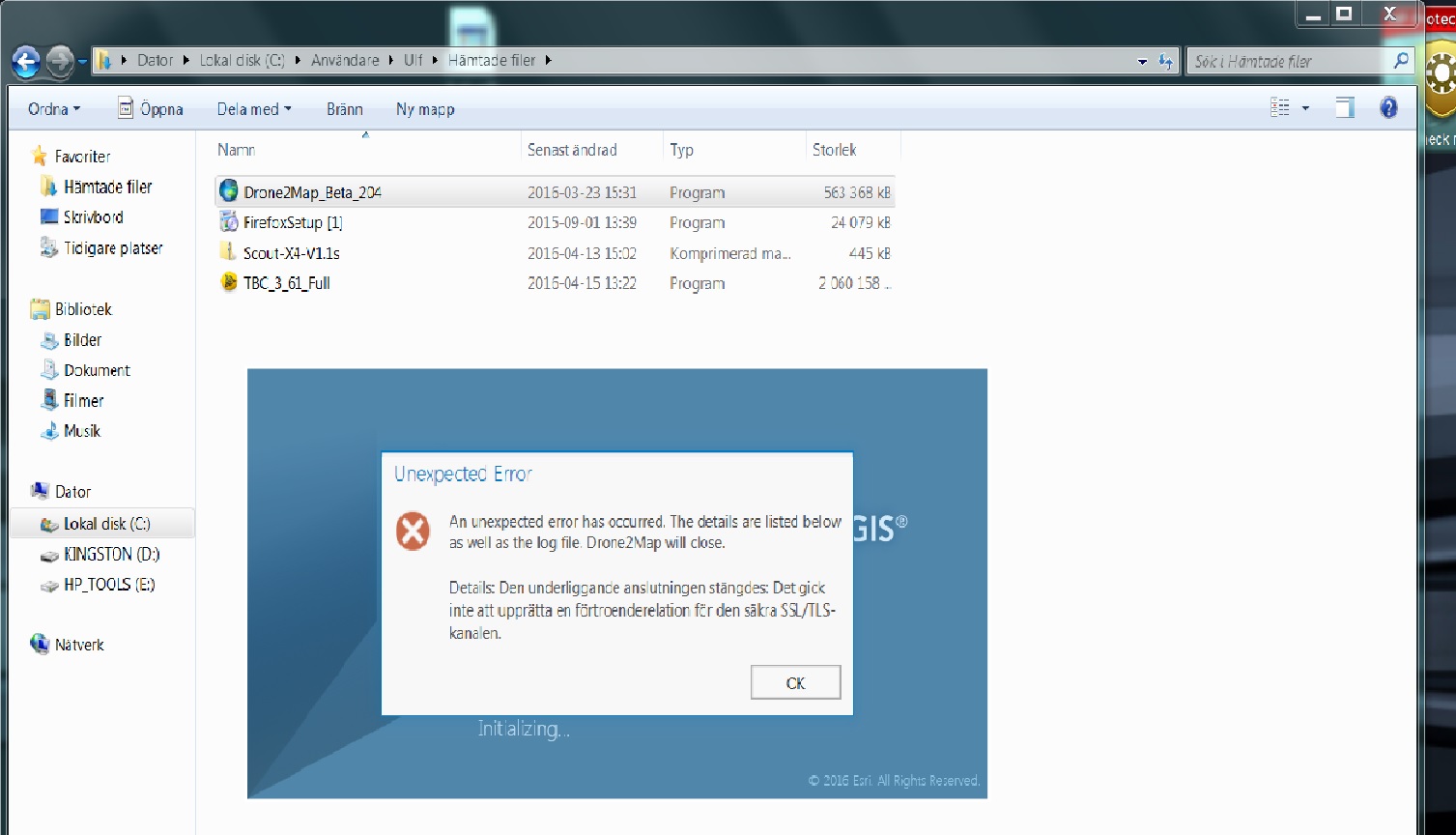The height and width of the screenshot is (835, 1456).
Task: Open the Ordna menu
Action: 54,109
